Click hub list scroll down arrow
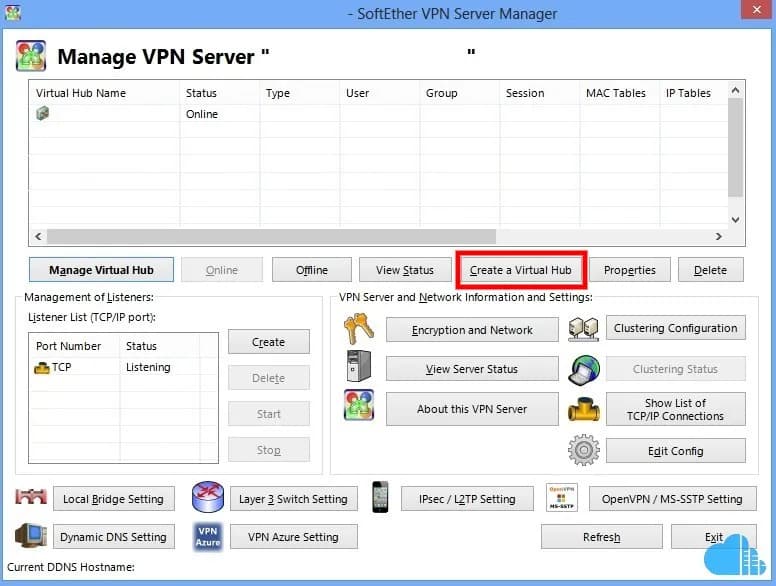776x586 pixels. tap(735, 220)
